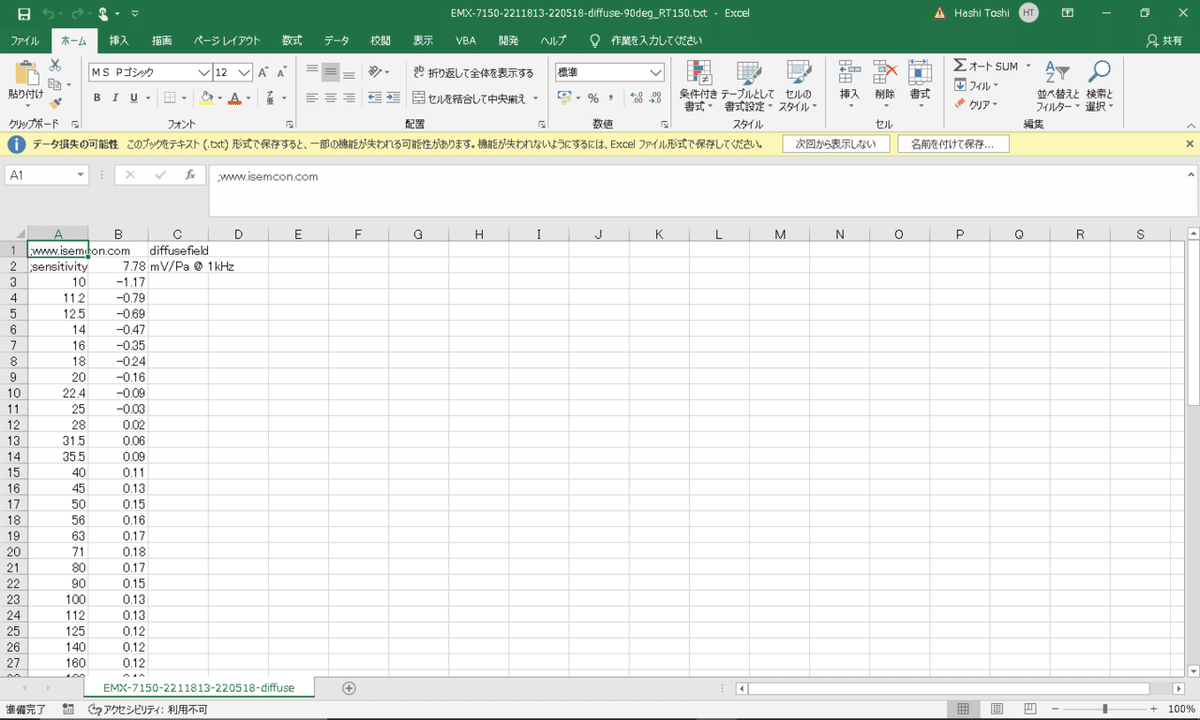The image size is (1200, 720).
Task: Toggle Italic formatting
Action: 115,98
